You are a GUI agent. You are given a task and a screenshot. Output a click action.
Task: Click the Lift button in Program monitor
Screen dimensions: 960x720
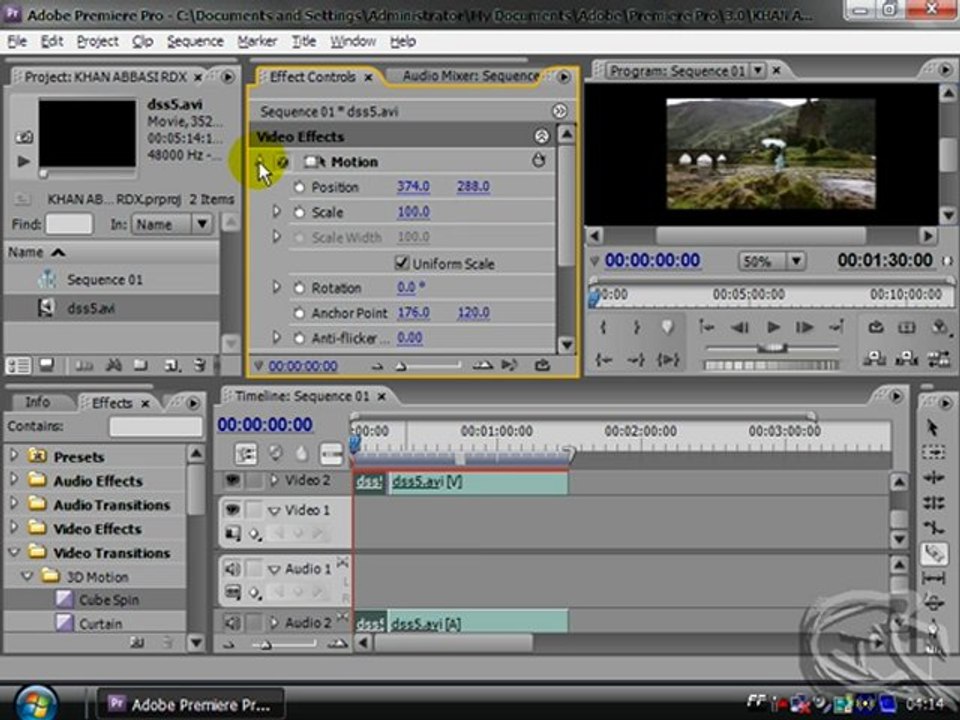click(874, 359)
